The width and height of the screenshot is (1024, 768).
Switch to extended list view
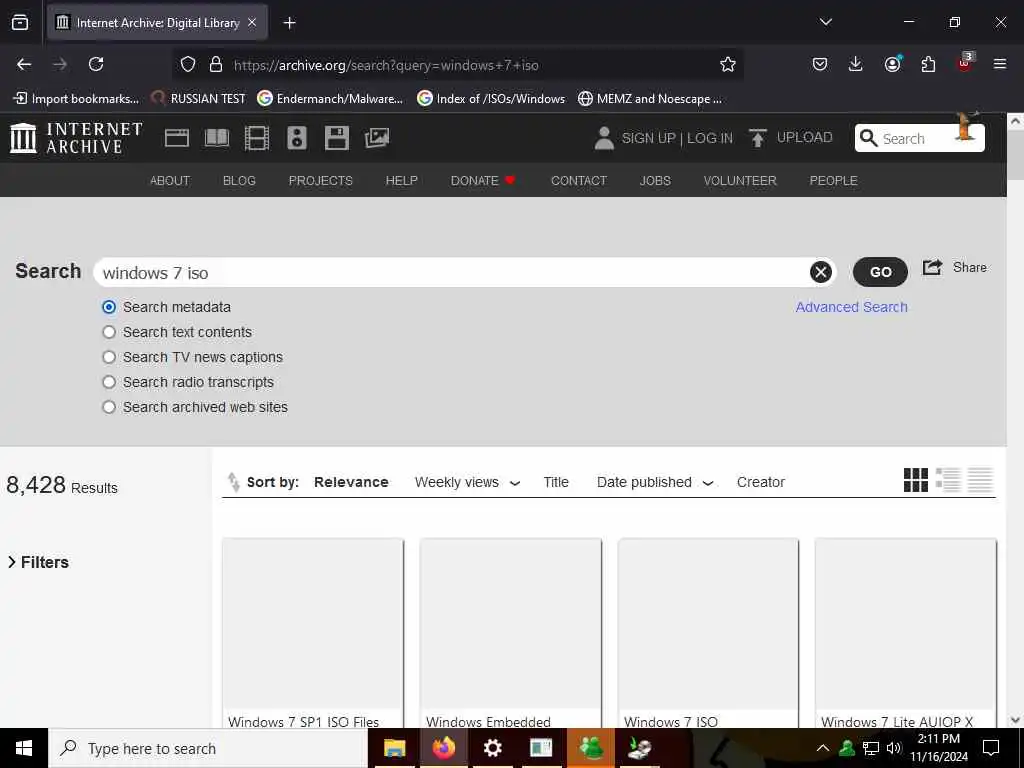(948, 480)
